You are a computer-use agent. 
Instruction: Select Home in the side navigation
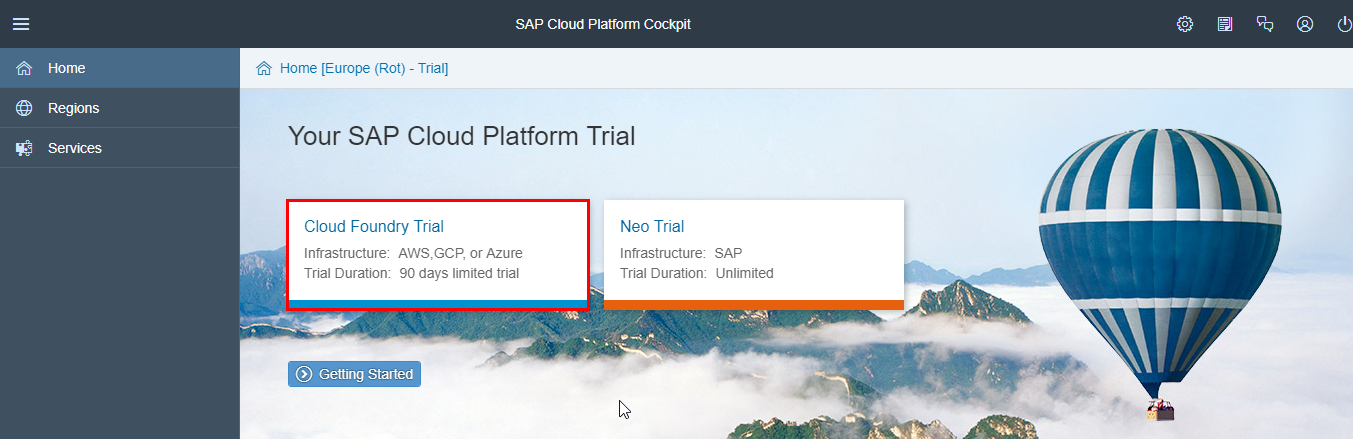tap(120, 68)
